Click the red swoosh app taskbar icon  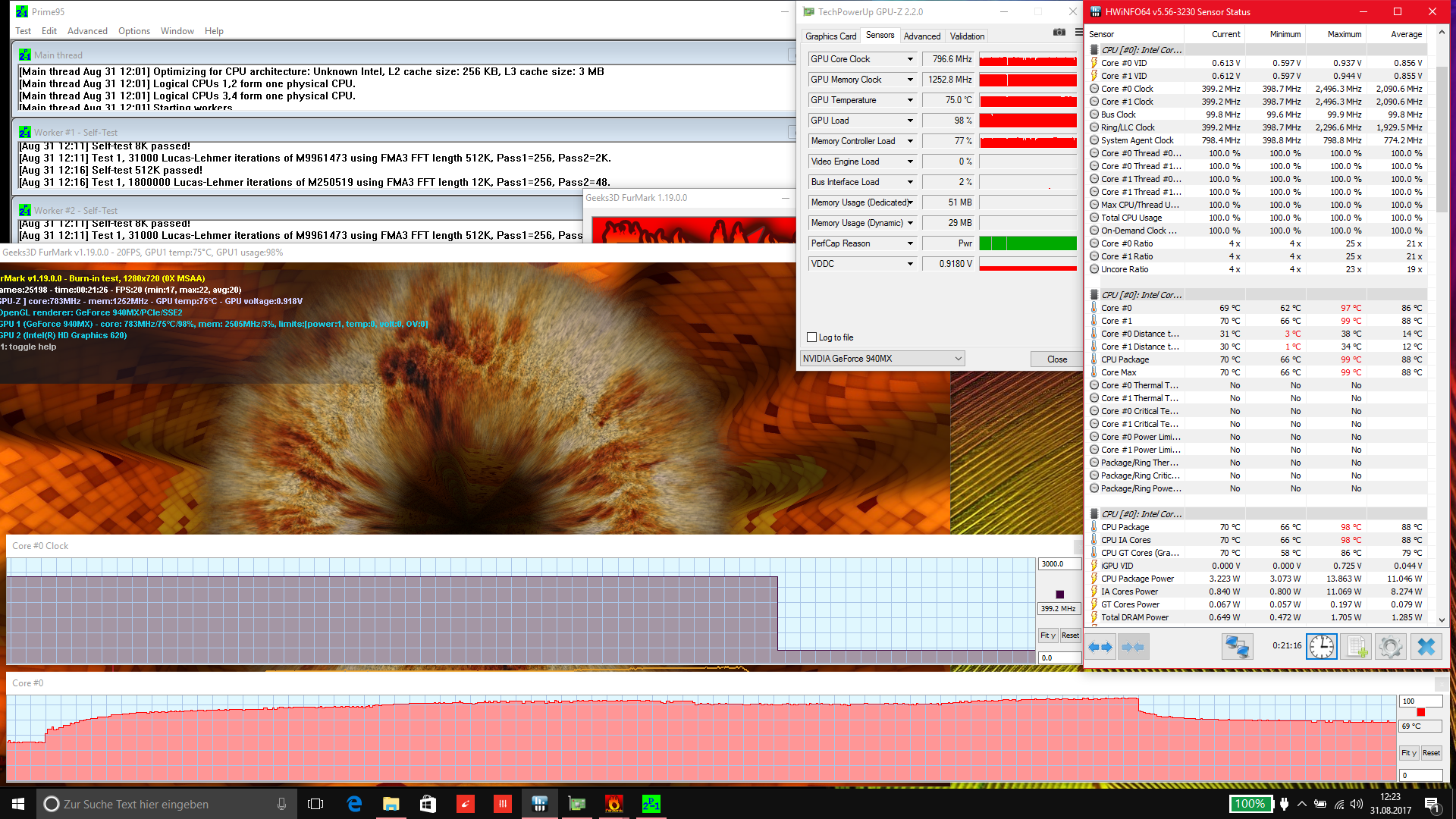point(466,804)
